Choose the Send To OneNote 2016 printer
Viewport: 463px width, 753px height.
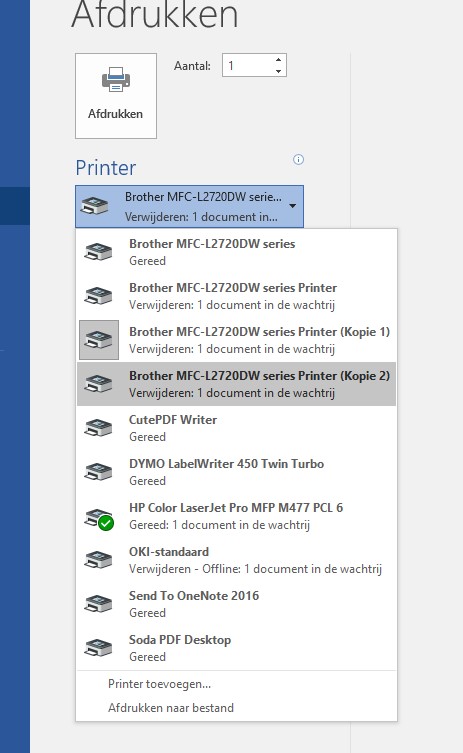[236, 604]
